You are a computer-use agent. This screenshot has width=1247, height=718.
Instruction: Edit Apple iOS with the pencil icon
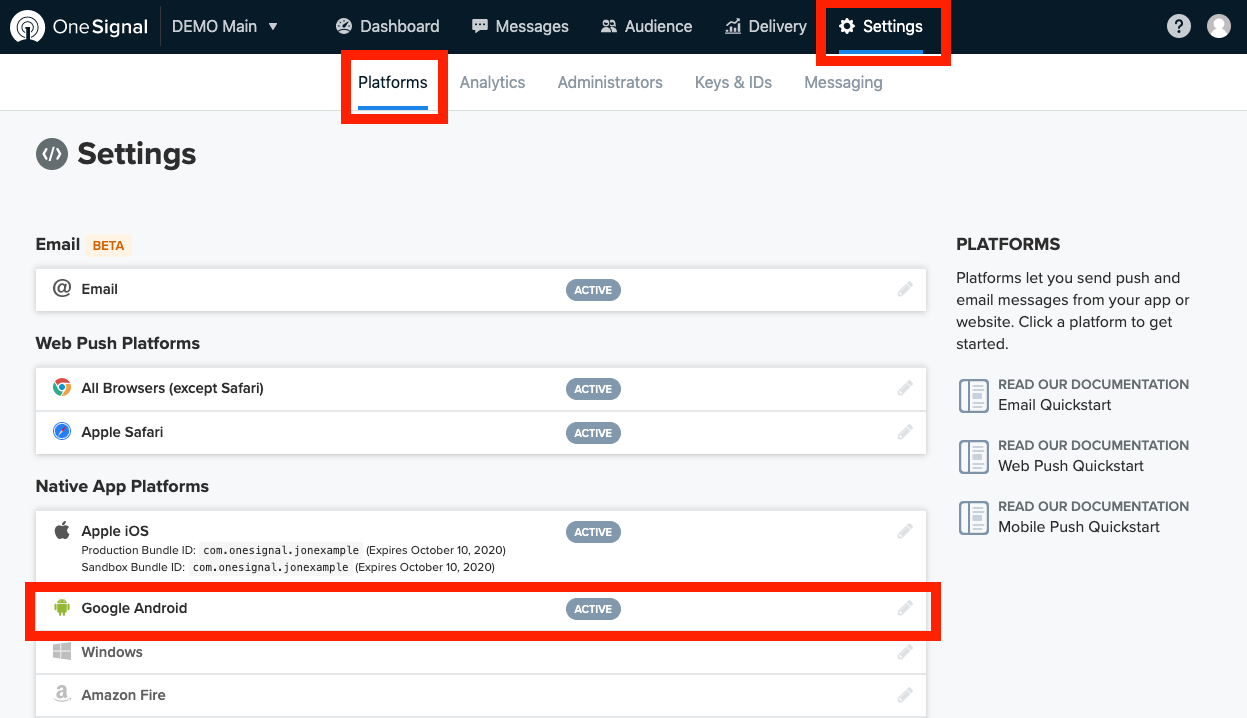(x=905, y=531)
